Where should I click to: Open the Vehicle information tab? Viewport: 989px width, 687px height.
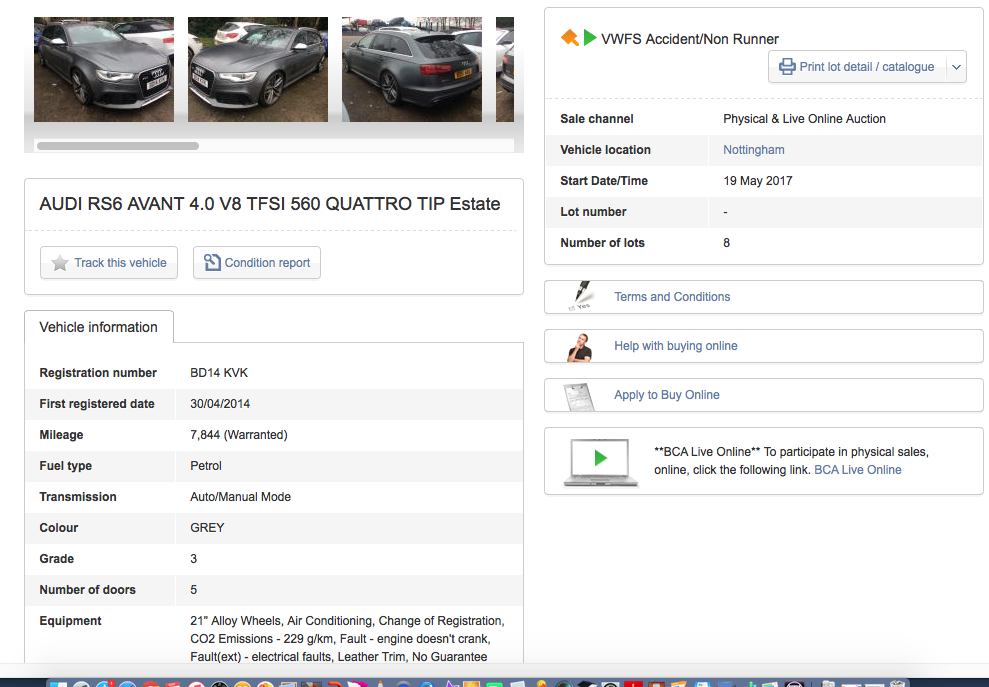(x=98, y=327)
